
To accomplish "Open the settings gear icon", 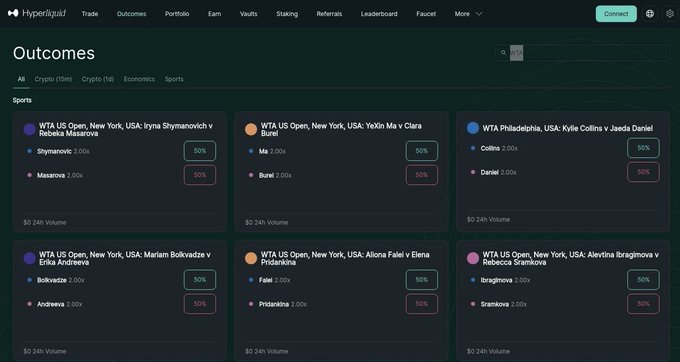I will 670,14.
